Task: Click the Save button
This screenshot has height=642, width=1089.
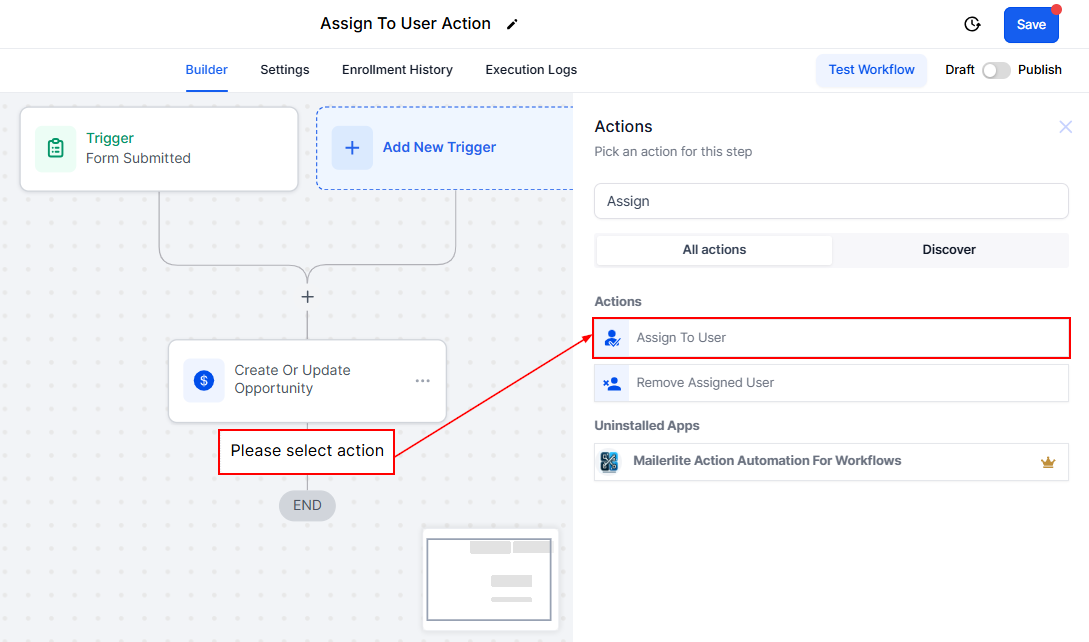Action: tap(1031, 25)
